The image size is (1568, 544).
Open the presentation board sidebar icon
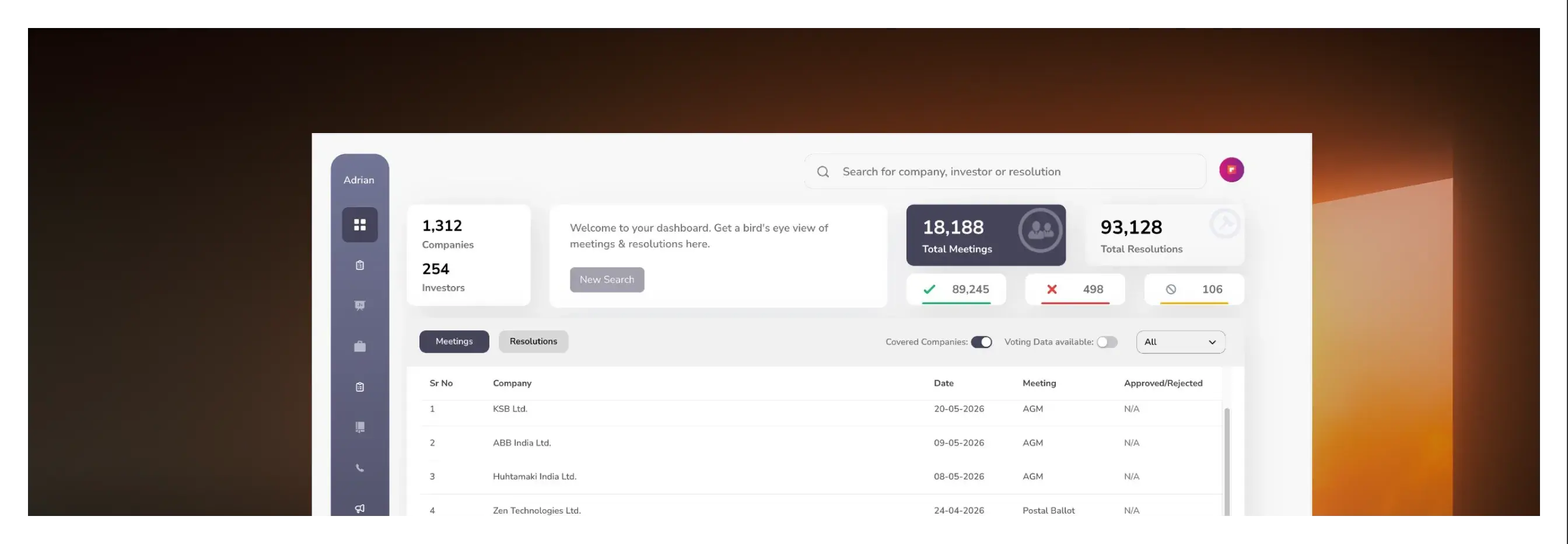point(360,305)
